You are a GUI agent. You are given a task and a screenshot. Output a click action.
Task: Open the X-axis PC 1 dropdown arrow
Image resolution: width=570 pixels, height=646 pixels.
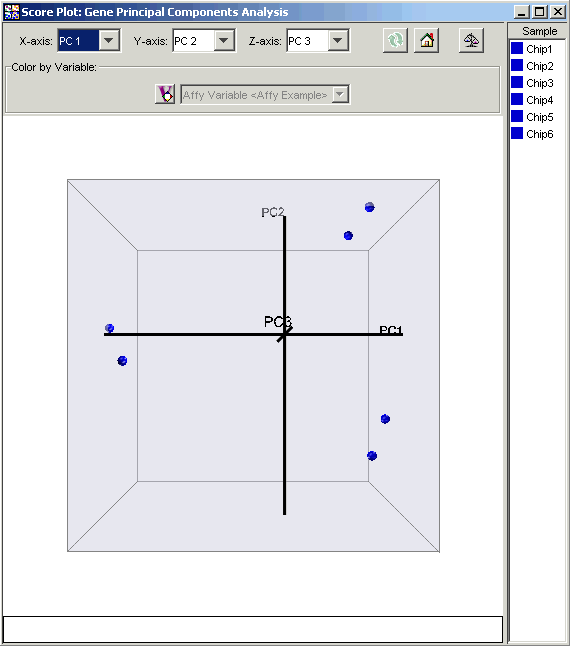tap(109, 40)
